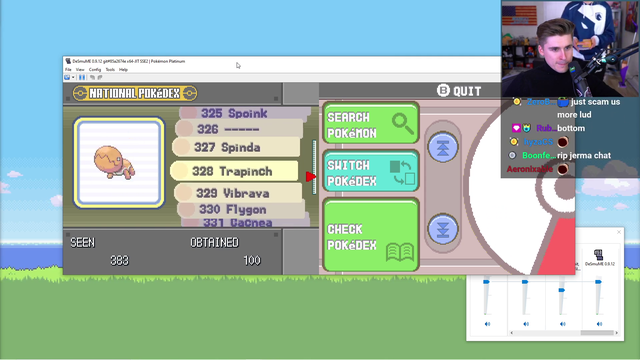Mute DeSmuME 0.9.12 in the volume mixer

point(599,324)
